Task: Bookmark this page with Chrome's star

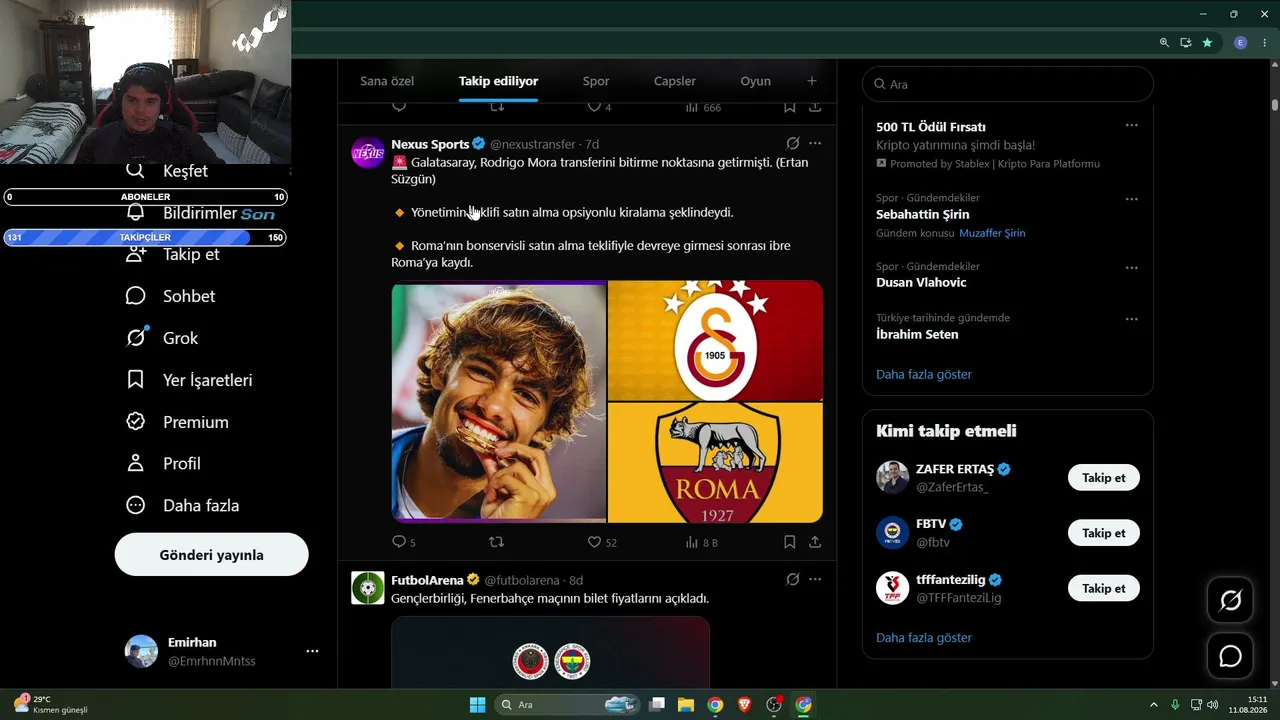Action: 1207,43
